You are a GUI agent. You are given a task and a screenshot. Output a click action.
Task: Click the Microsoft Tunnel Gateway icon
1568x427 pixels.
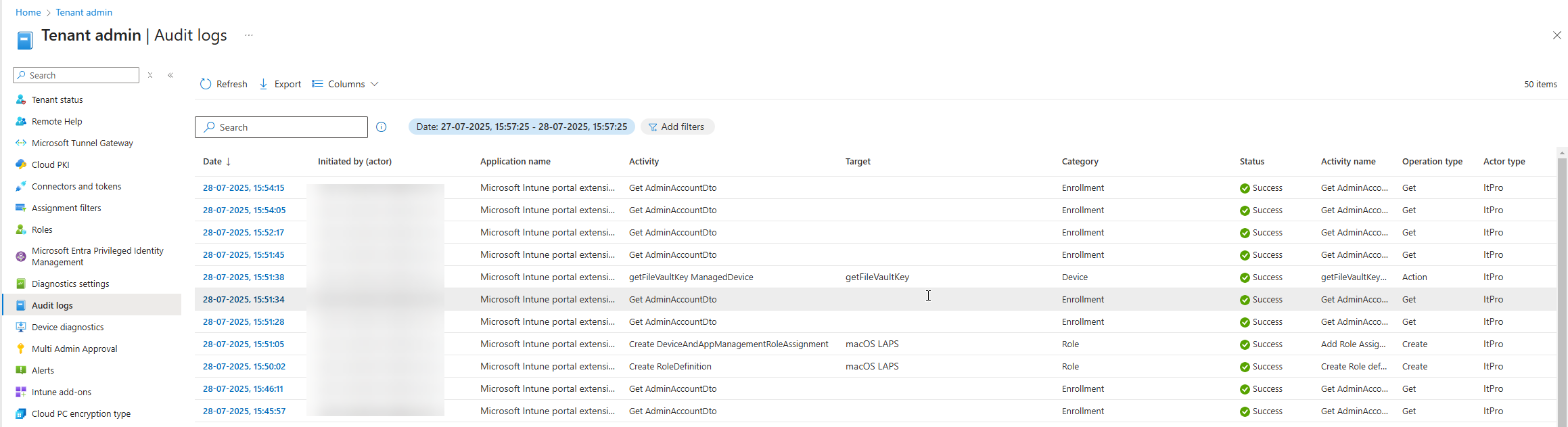(21, 143)
